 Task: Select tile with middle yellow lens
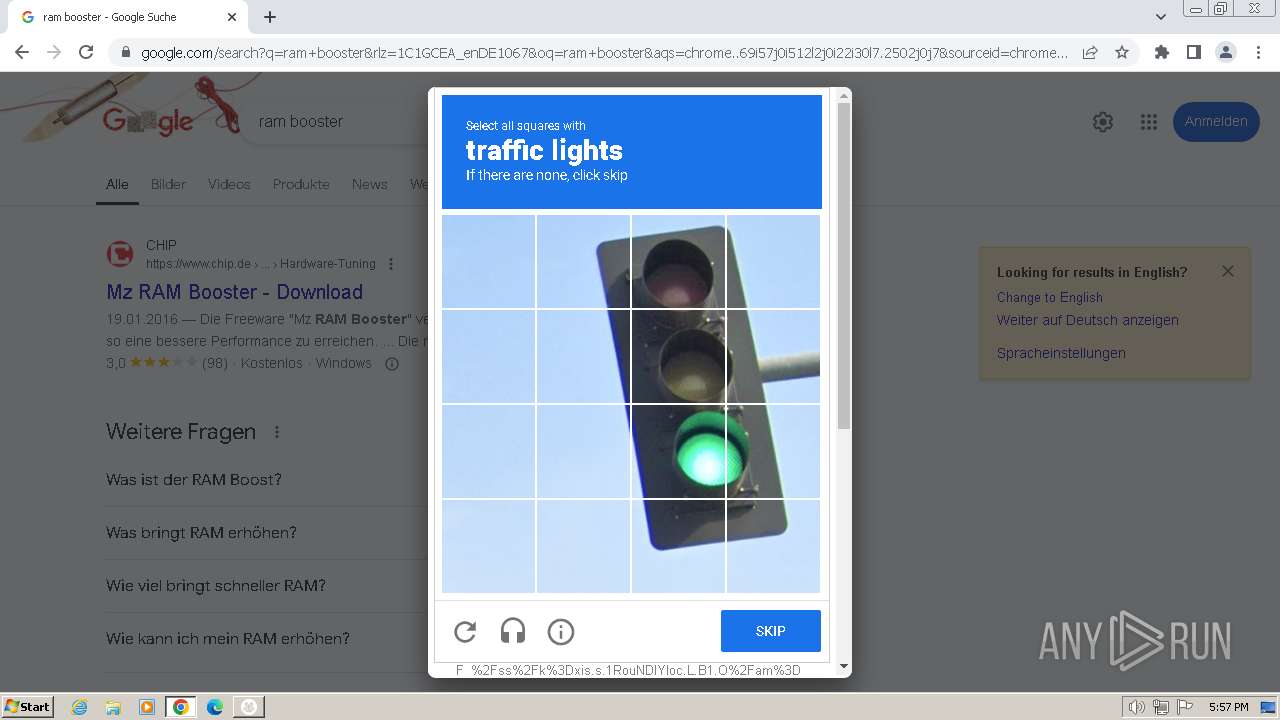coord(678,356)
